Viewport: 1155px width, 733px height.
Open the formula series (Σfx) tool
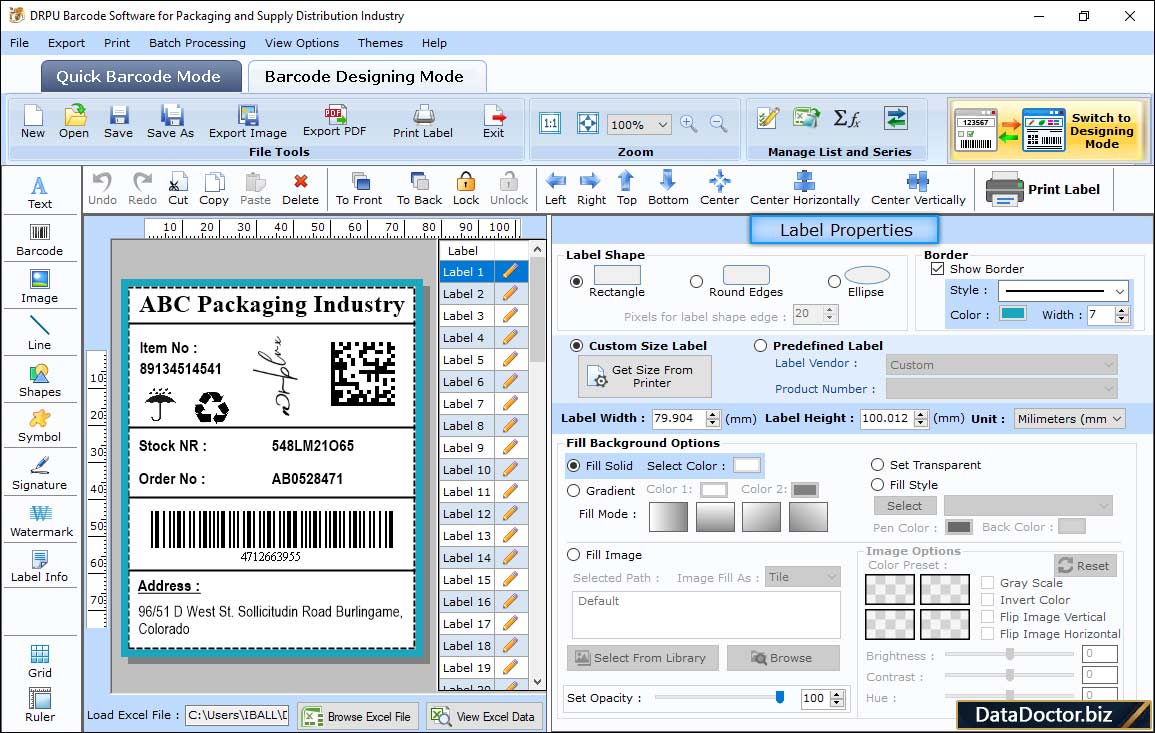[x=846, y=119]
